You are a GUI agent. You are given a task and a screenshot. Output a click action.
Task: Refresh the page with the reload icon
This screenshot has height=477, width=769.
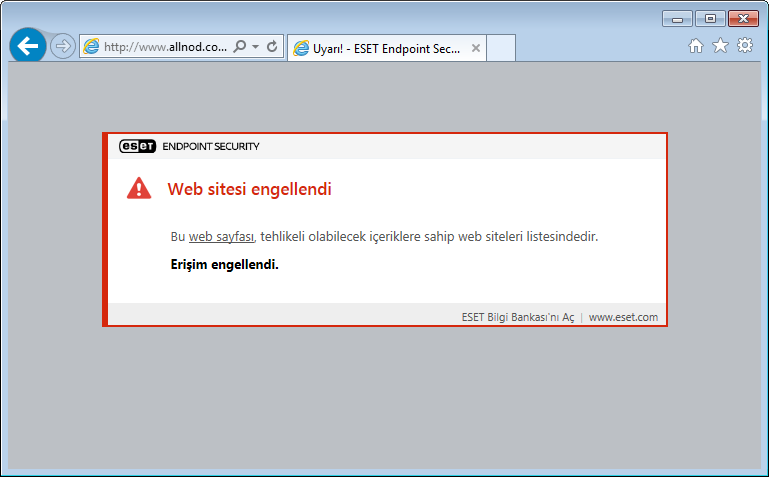tap(272, 47)
